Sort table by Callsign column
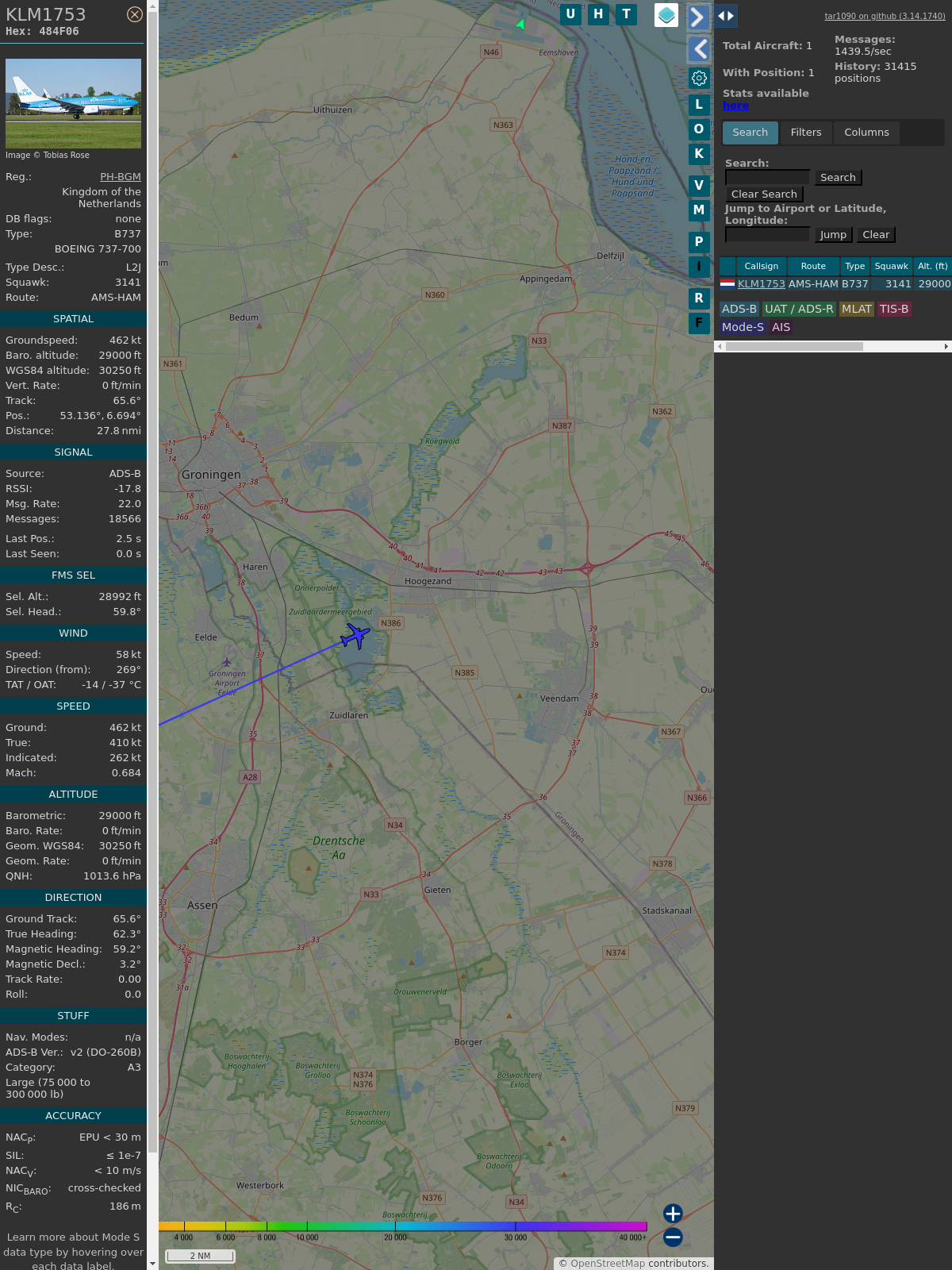This screenshot has height=1270, width=952. (762, 267)
